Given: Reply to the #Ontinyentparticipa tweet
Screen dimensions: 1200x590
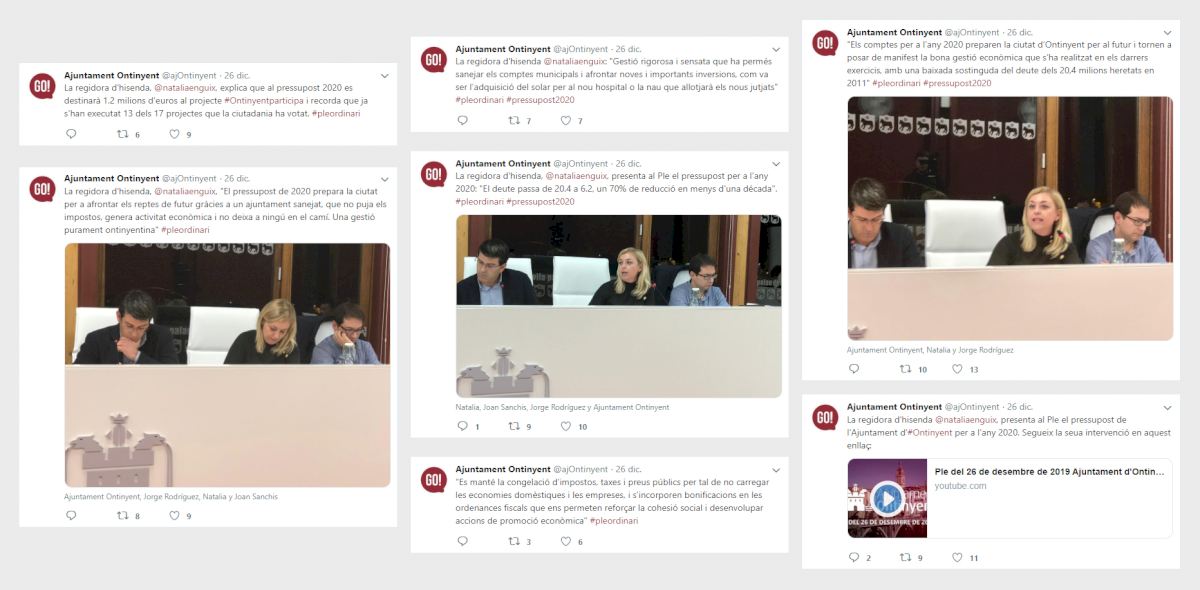Looking at the screenshot, I should click(x=70, y=134).
